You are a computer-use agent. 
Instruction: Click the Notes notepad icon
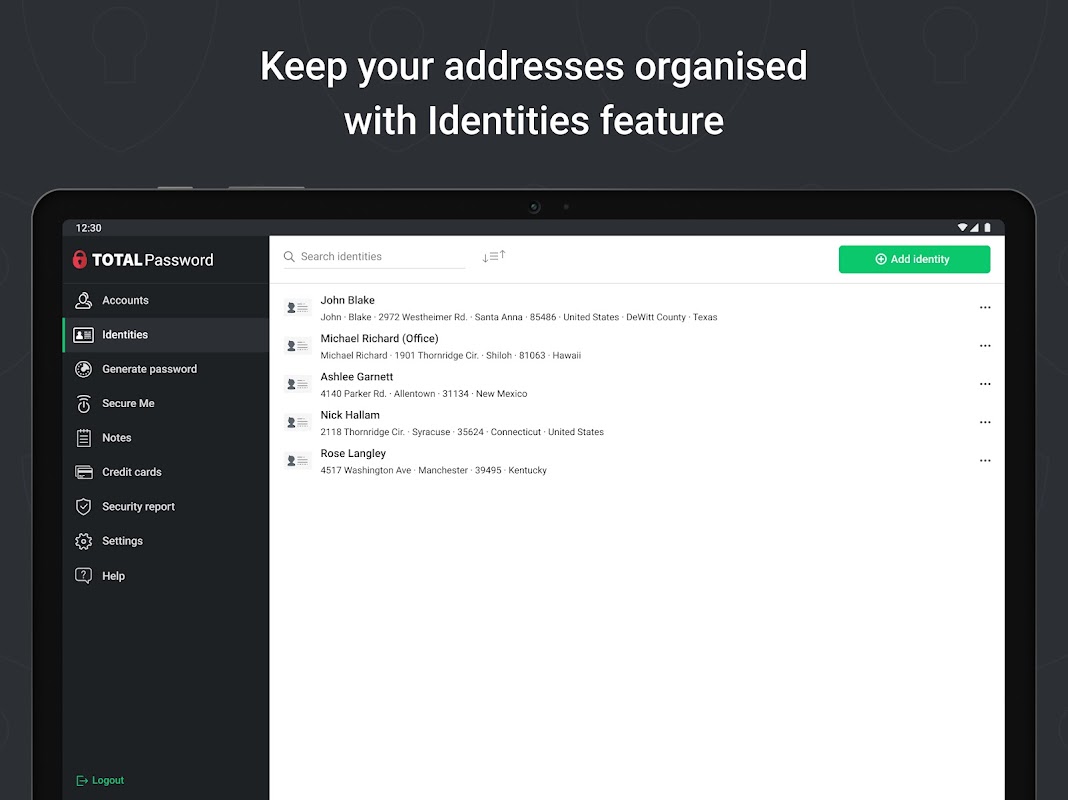coord(83,438)
